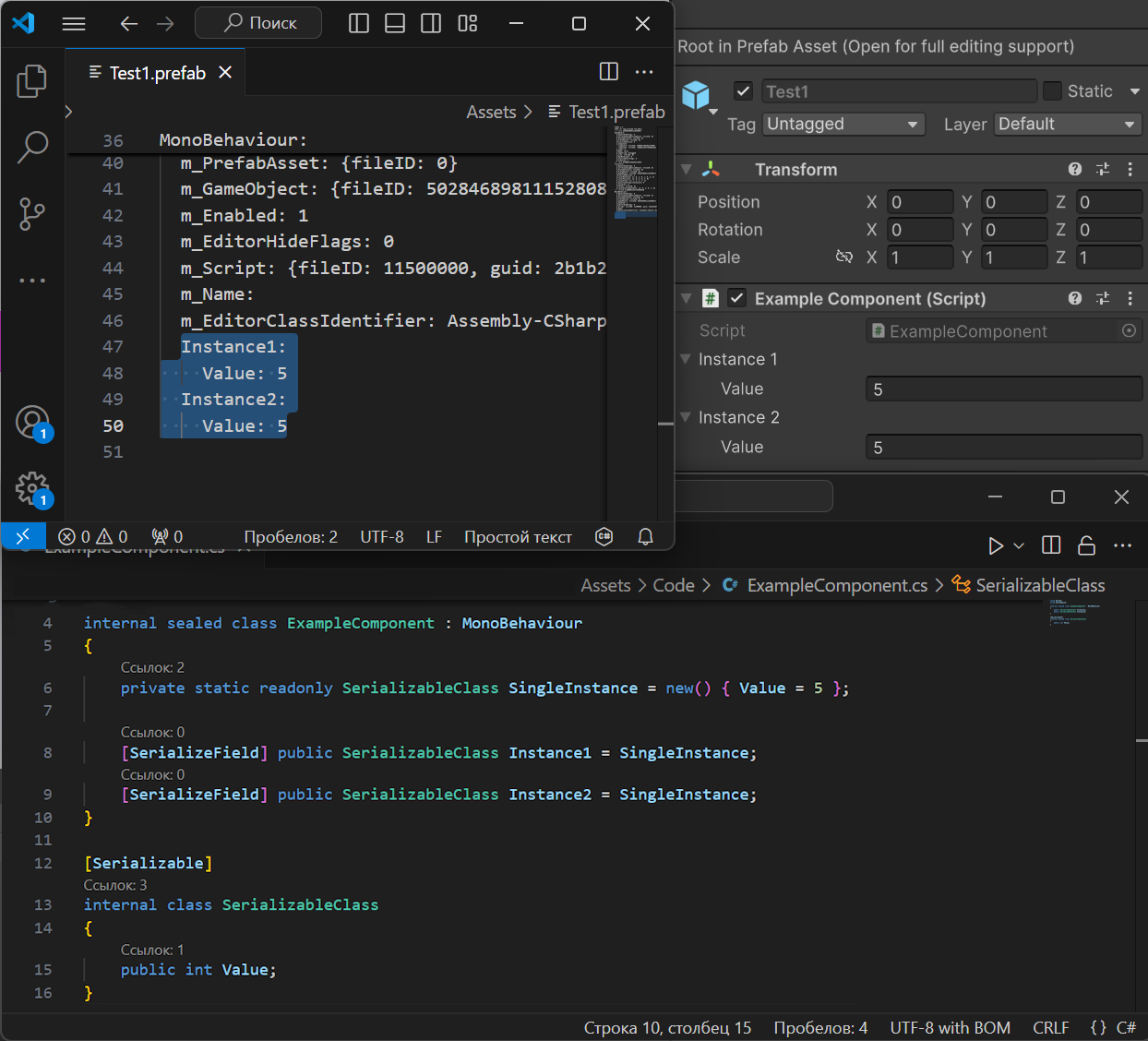Click the Accounts icon in activity bar
This screenshot has height=1041, width=1148.
pos(32,423)
